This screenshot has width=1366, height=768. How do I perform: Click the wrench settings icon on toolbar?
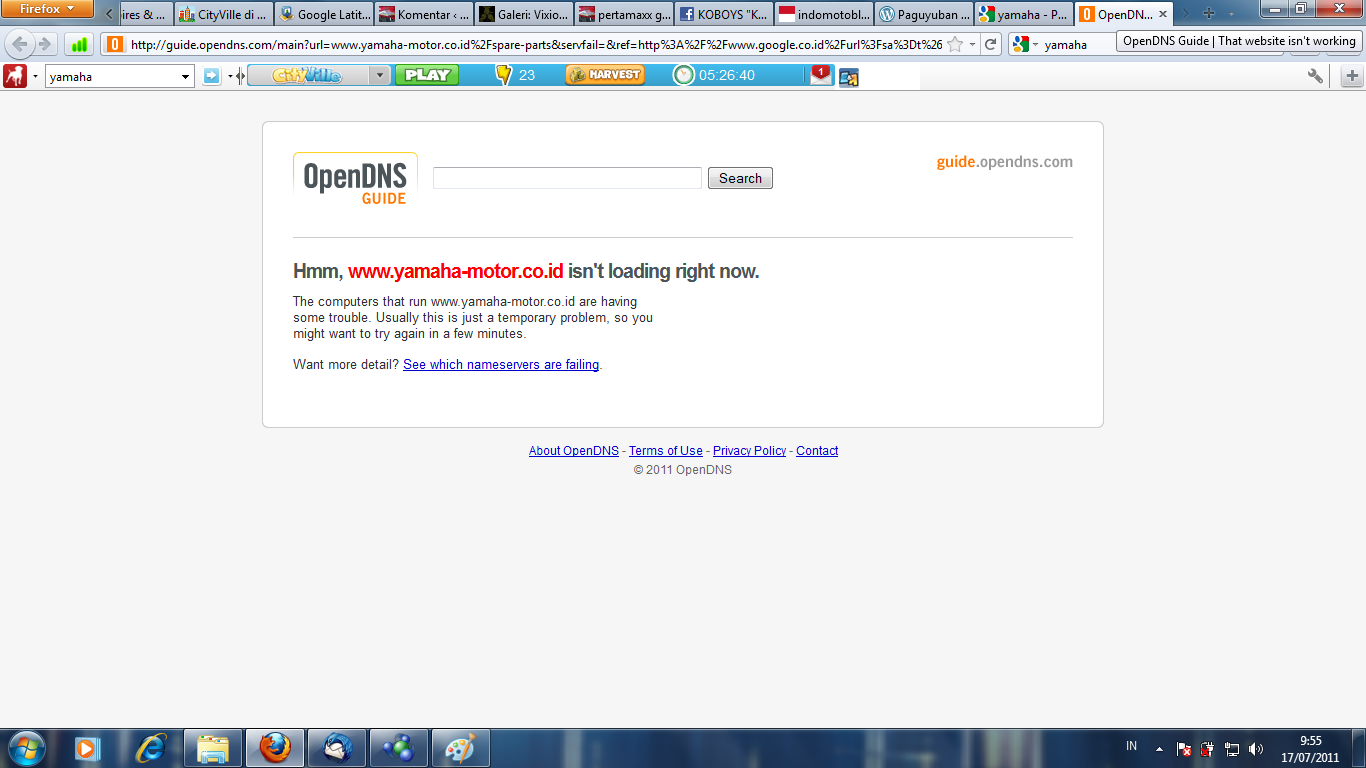1315,76
